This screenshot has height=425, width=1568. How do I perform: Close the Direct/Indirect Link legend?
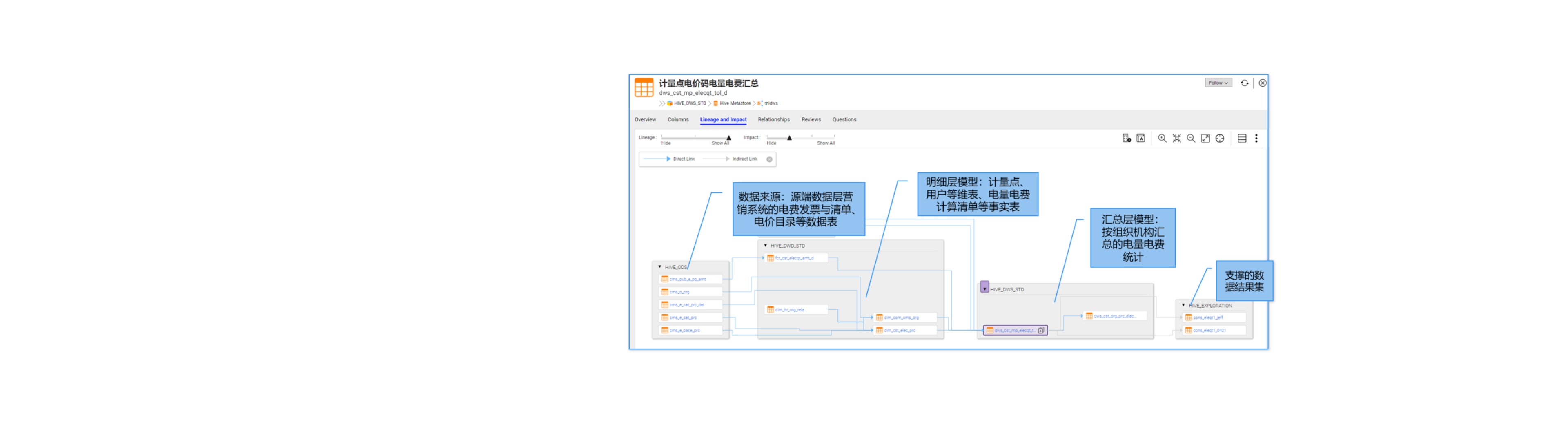769,159
